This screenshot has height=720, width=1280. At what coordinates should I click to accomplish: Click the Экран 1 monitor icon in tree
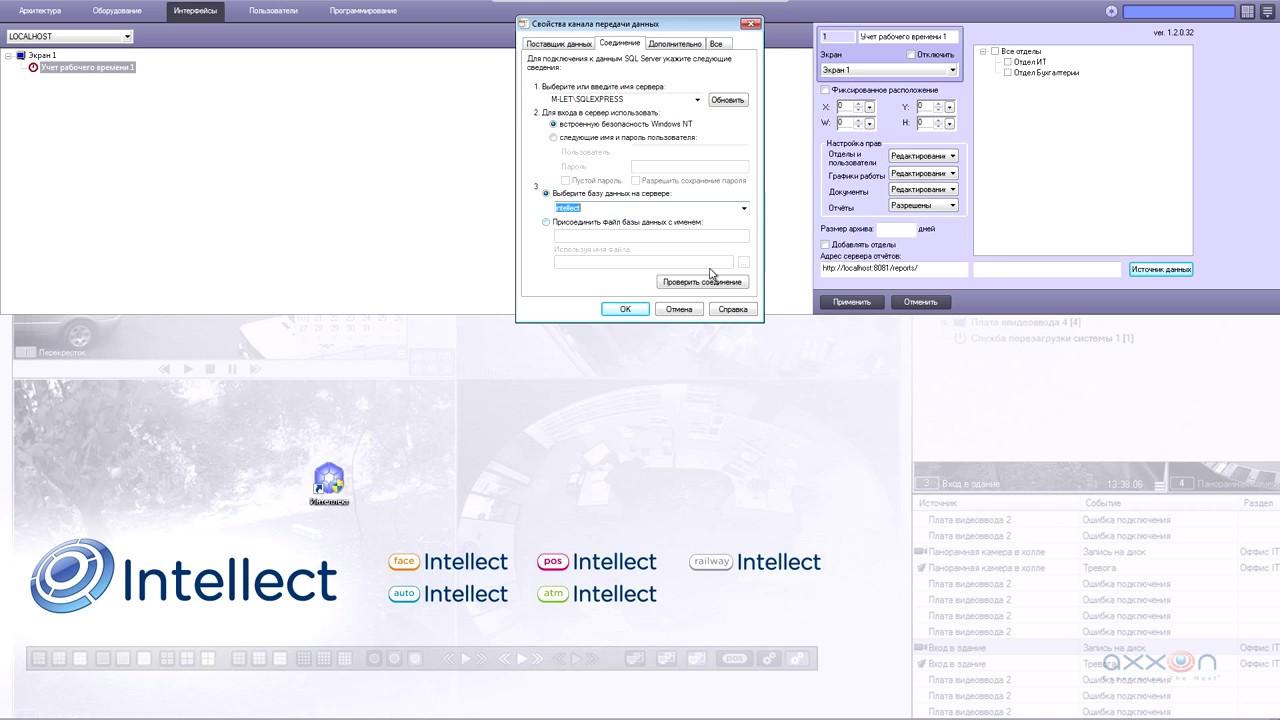pyautogui.click(x=20, y=56)
